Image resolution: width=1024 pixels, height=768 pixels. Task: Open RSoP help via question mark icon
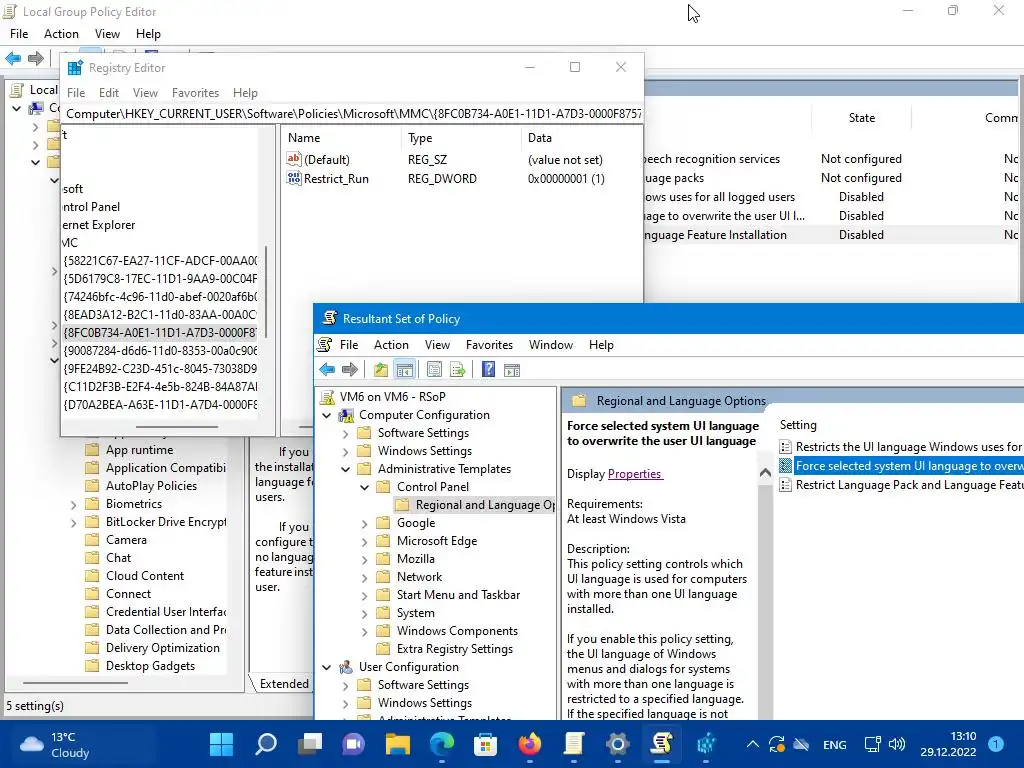coord(488,370)
